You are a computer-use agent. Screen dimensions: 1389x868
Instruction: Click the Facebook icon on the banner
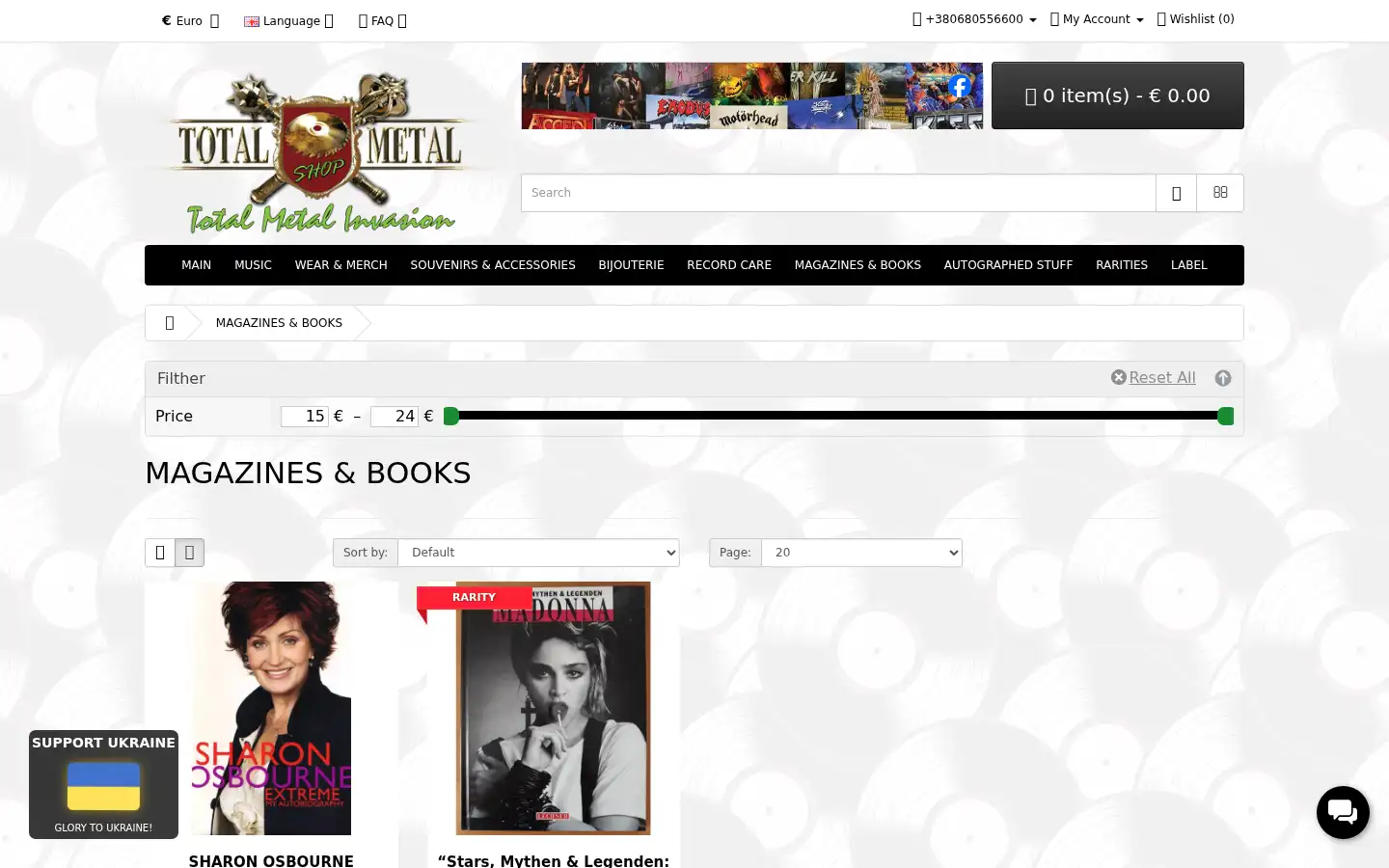coord(959,86)
